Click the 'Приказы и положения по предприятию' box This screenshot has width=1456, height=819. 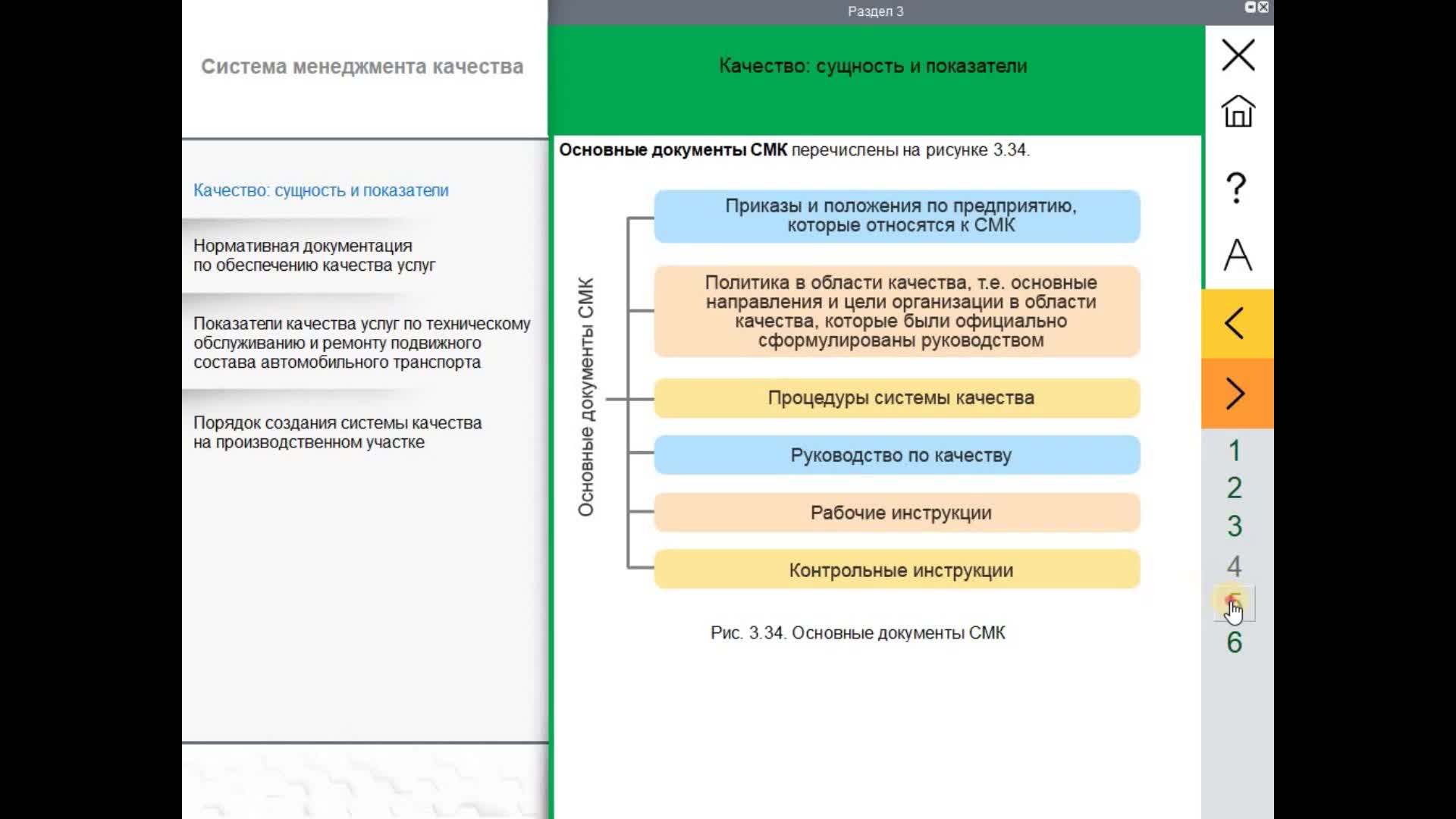click(897, 216)
